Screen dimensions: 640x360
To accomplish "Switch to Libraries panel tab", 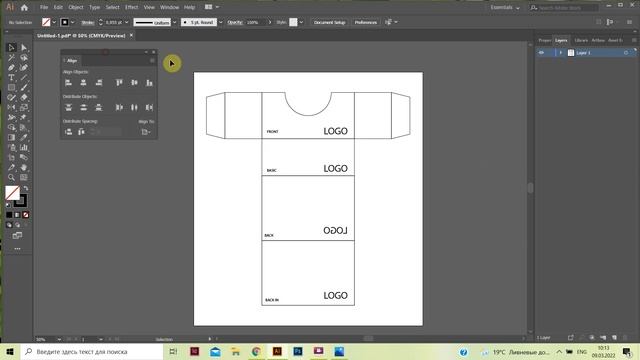I will [x=581, y=40].
